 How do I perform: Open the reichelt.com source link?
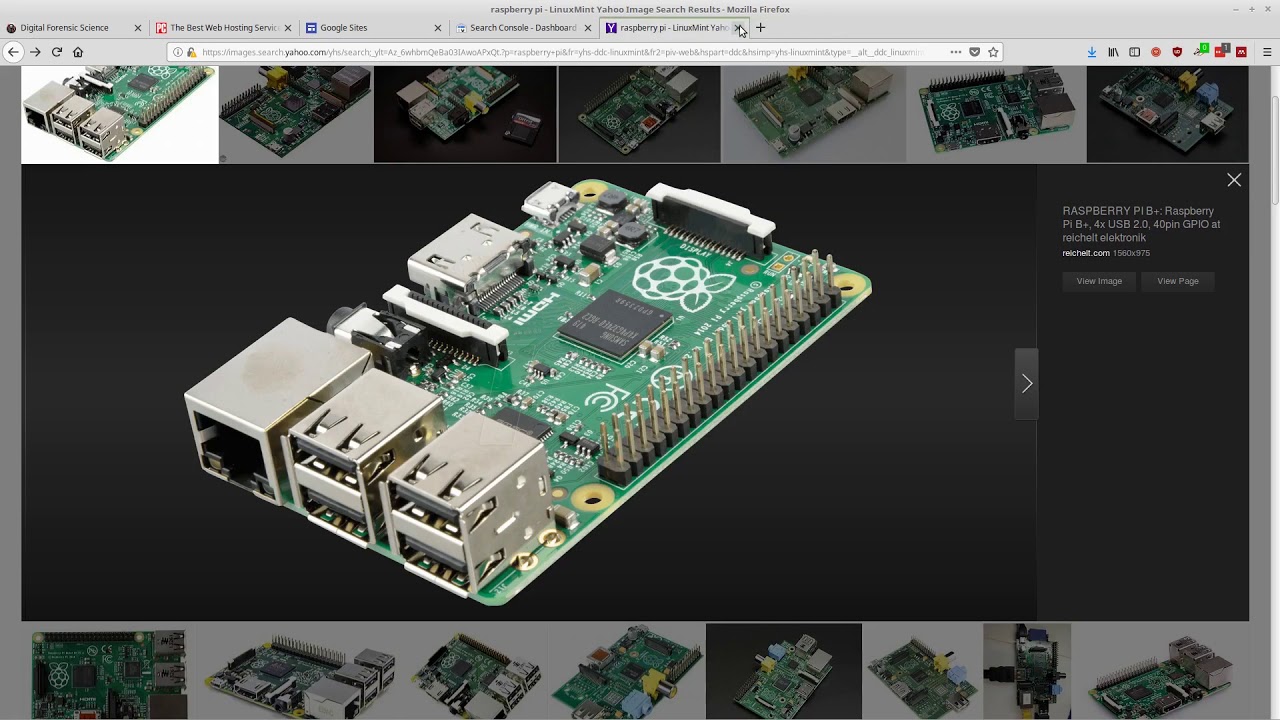[x=1086, y=253]
